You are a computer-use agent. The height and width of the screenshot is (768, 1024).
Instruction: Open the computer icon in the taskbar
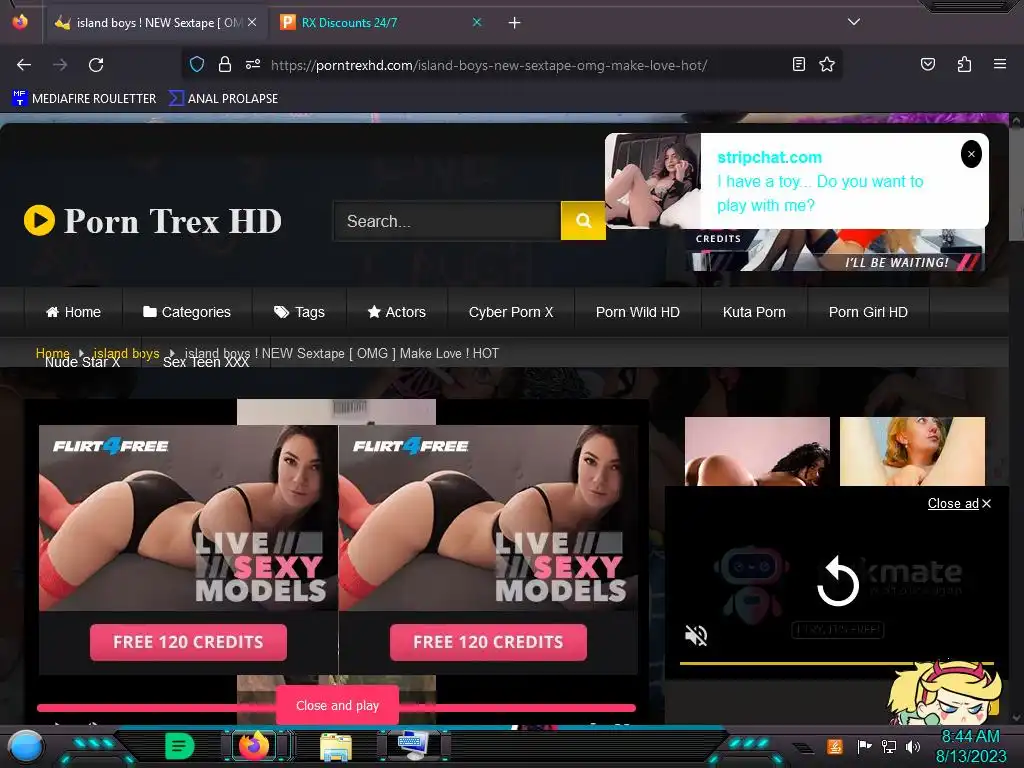tap(413, 746)
